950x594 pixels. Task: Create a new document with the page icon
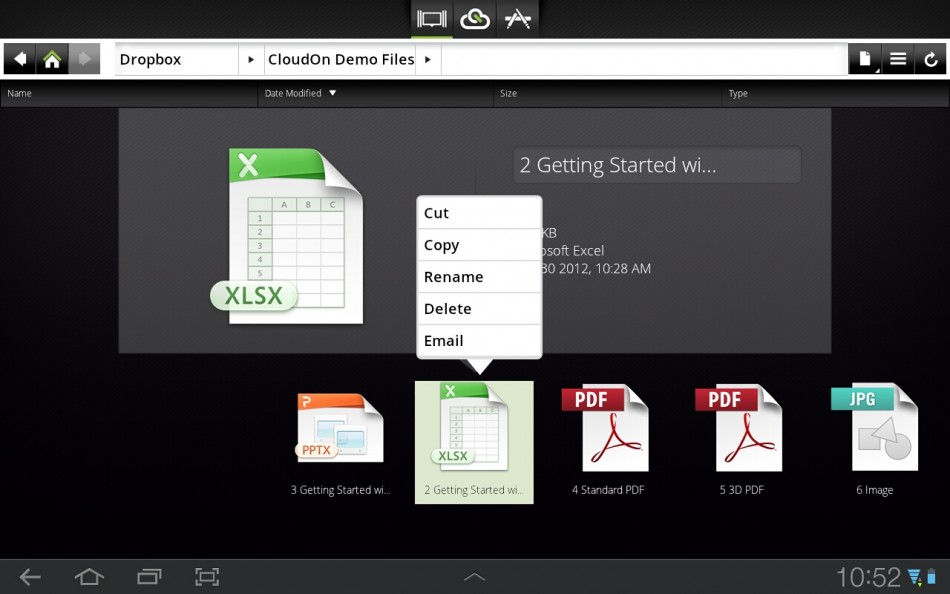[864, 58]
